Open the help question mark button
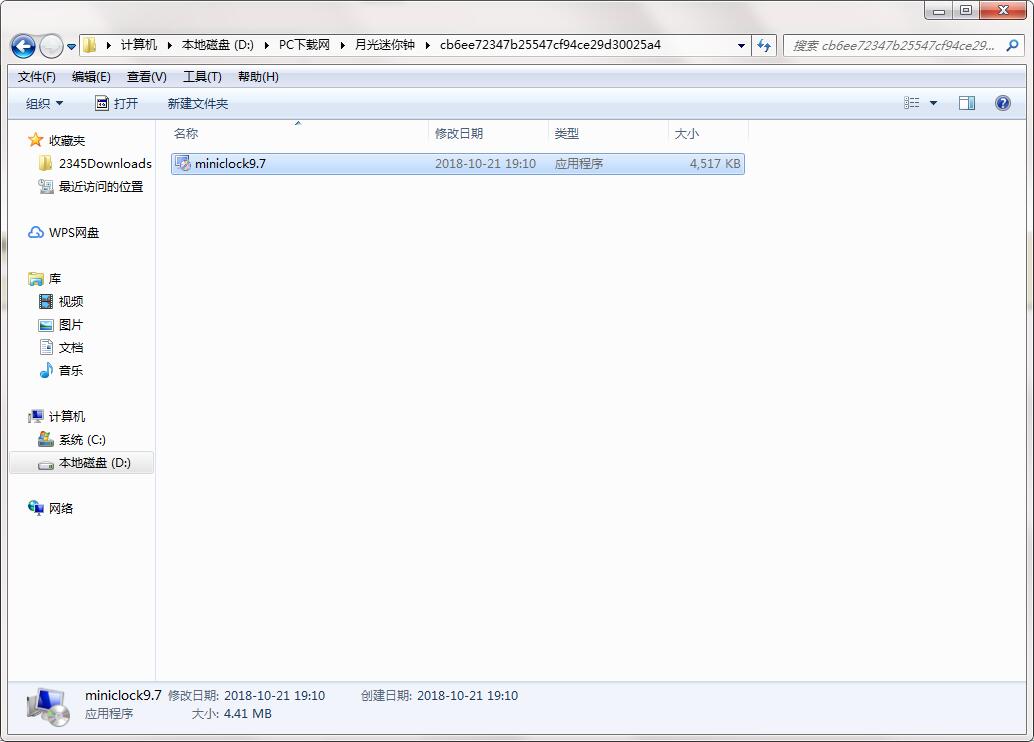The width and height of the screenshot is (1034, 742). 1002,103
